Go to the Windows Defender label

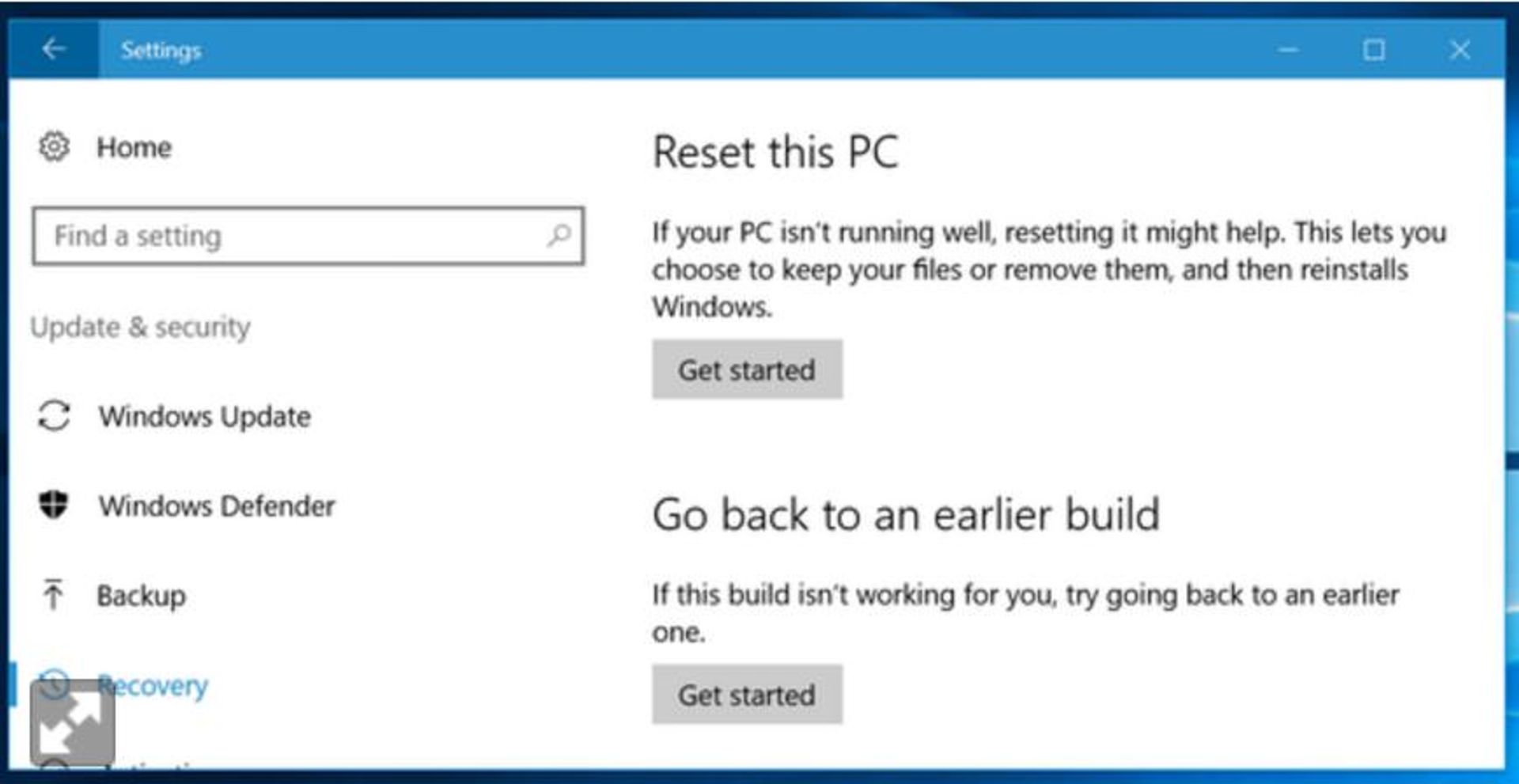(x=216, y=506)
